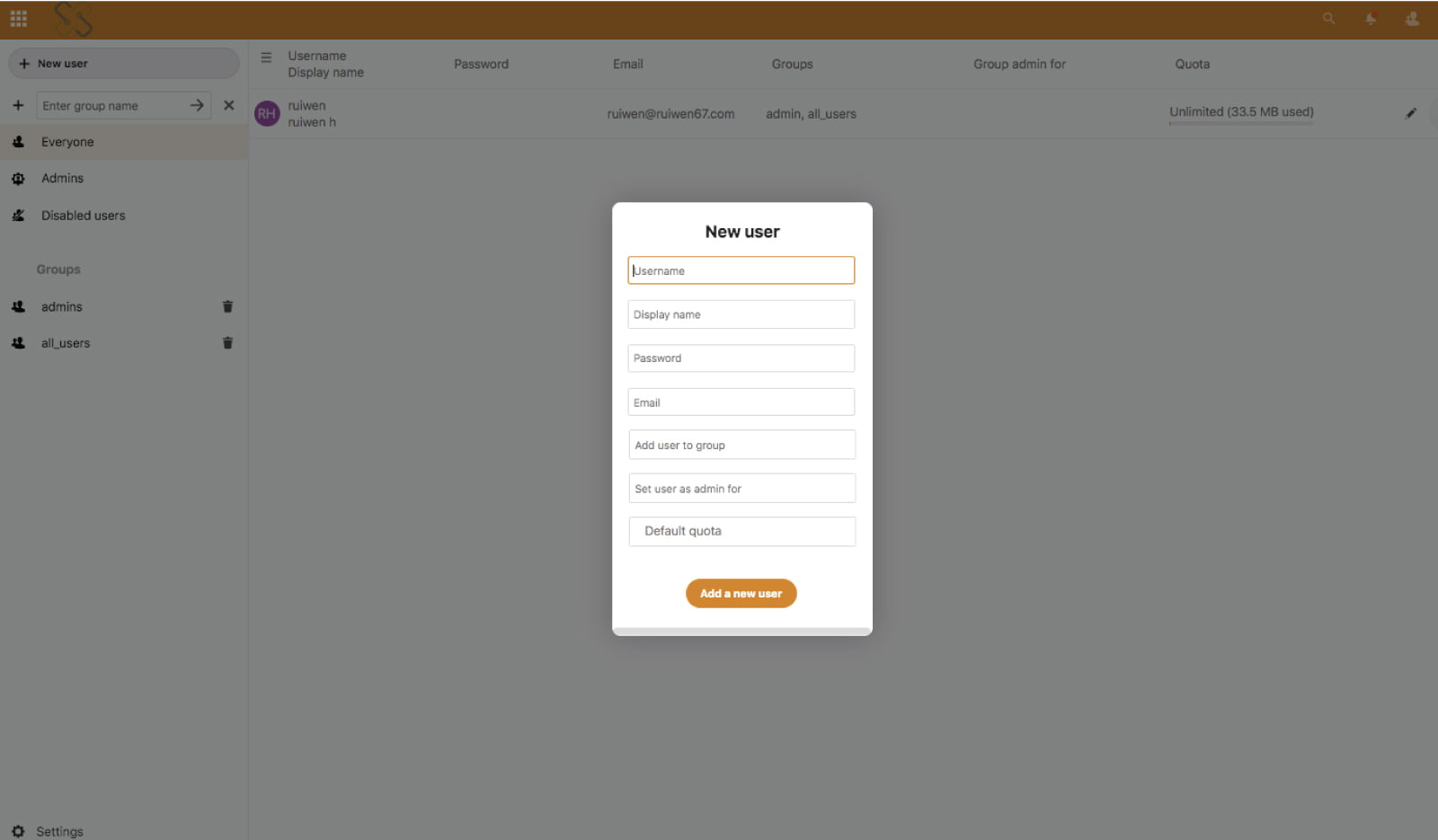Submit group name with the arrow button
The image size is (1438, 840).
click(x=196, y=105)
